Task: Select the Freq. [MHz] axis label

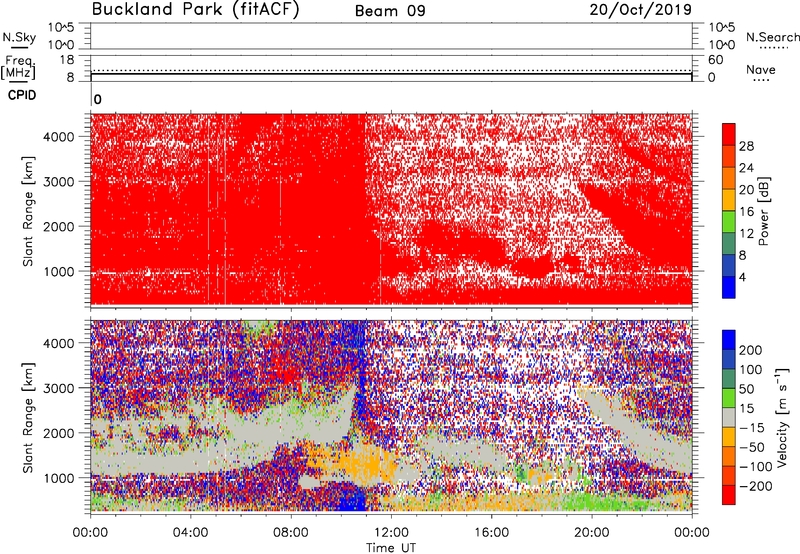Action: click(18, 67)
